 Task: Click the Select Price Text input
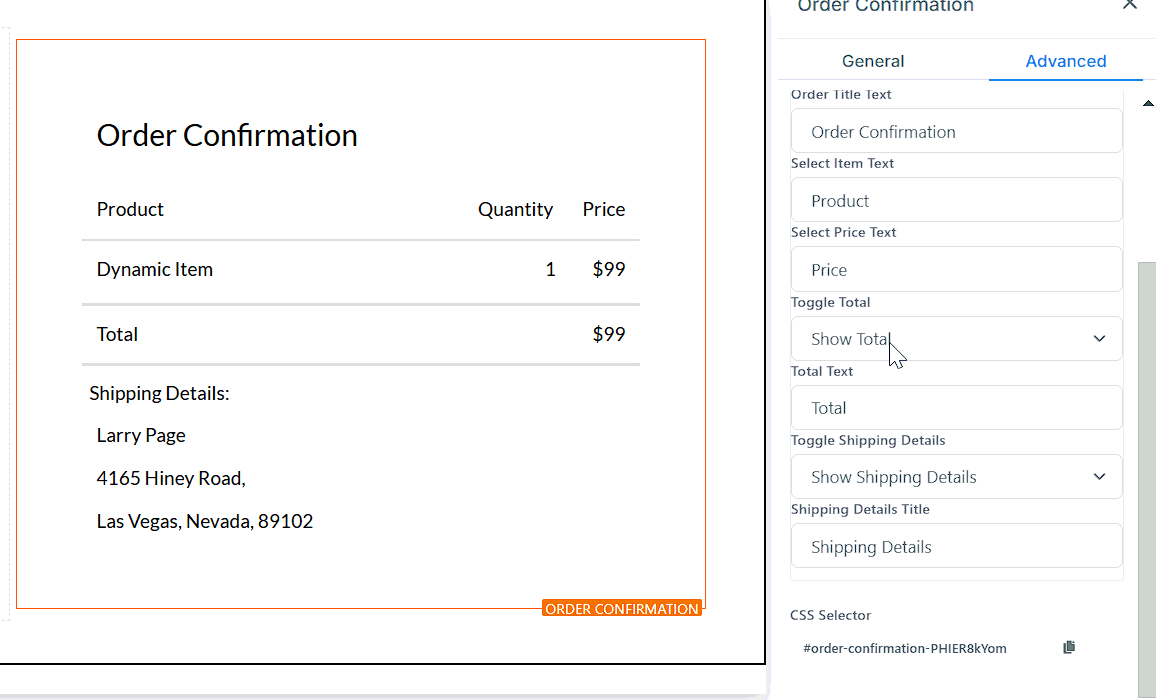click(x=956, y=270)
